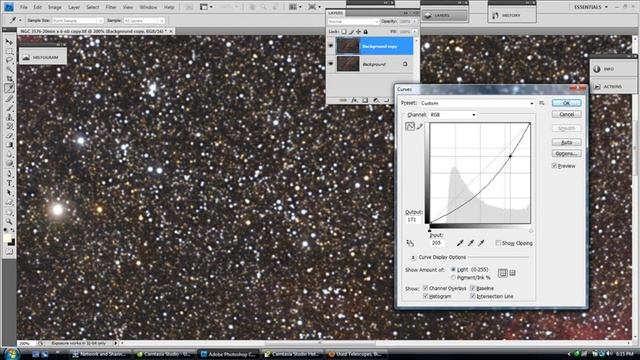This screenshot has height=360, width=640.
Task: Select the Hand tool in toolbox
Action: [x=9, y=212]
